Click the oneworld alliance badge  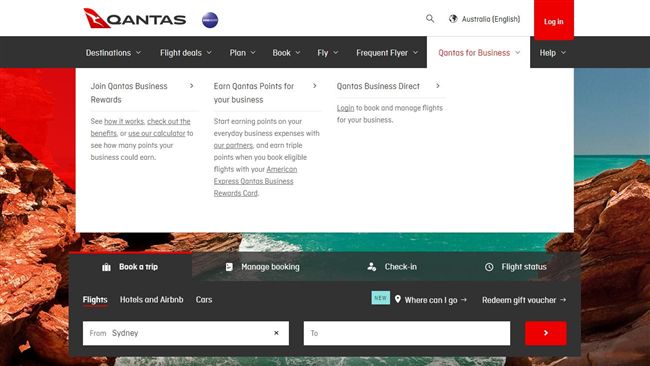pyautogui.click(x=210, y=20)
